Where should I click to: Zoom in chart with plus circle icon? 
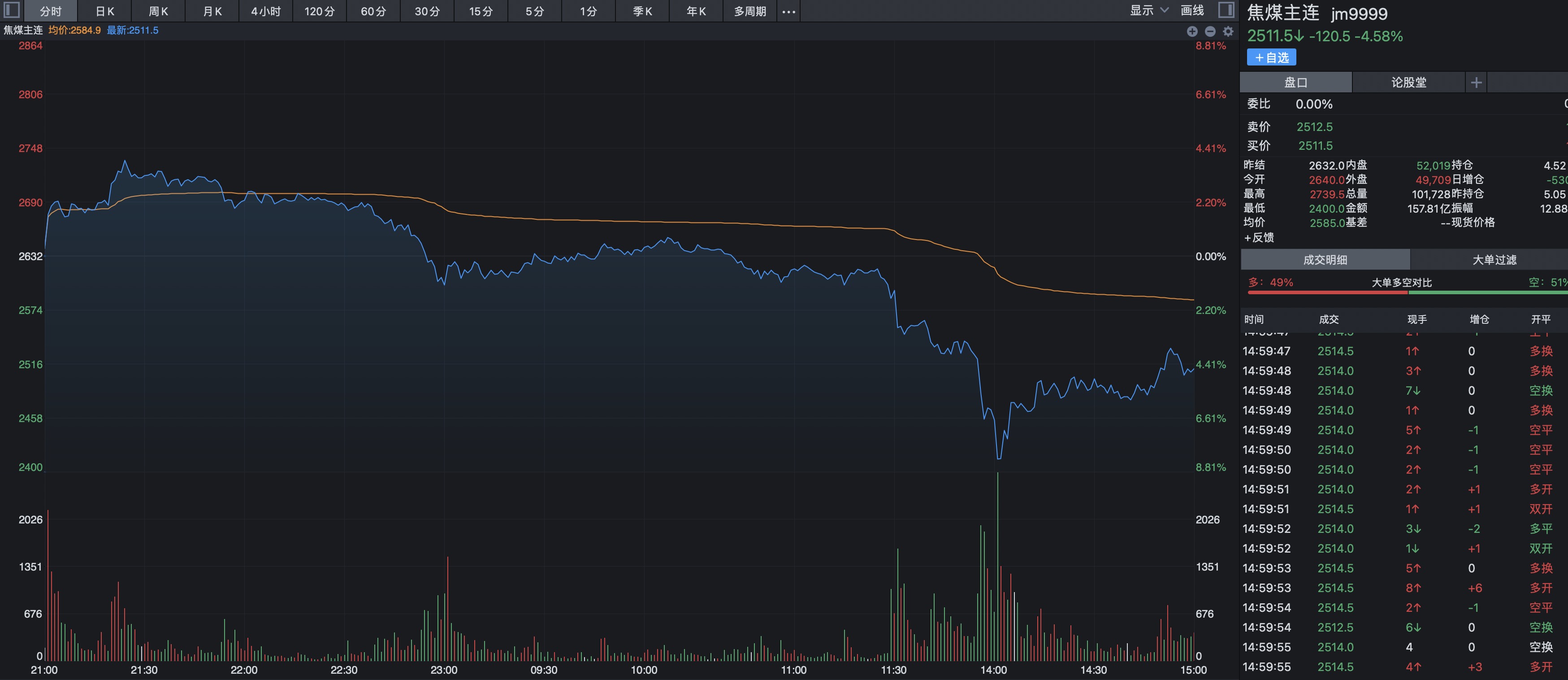coord(1192,32)
